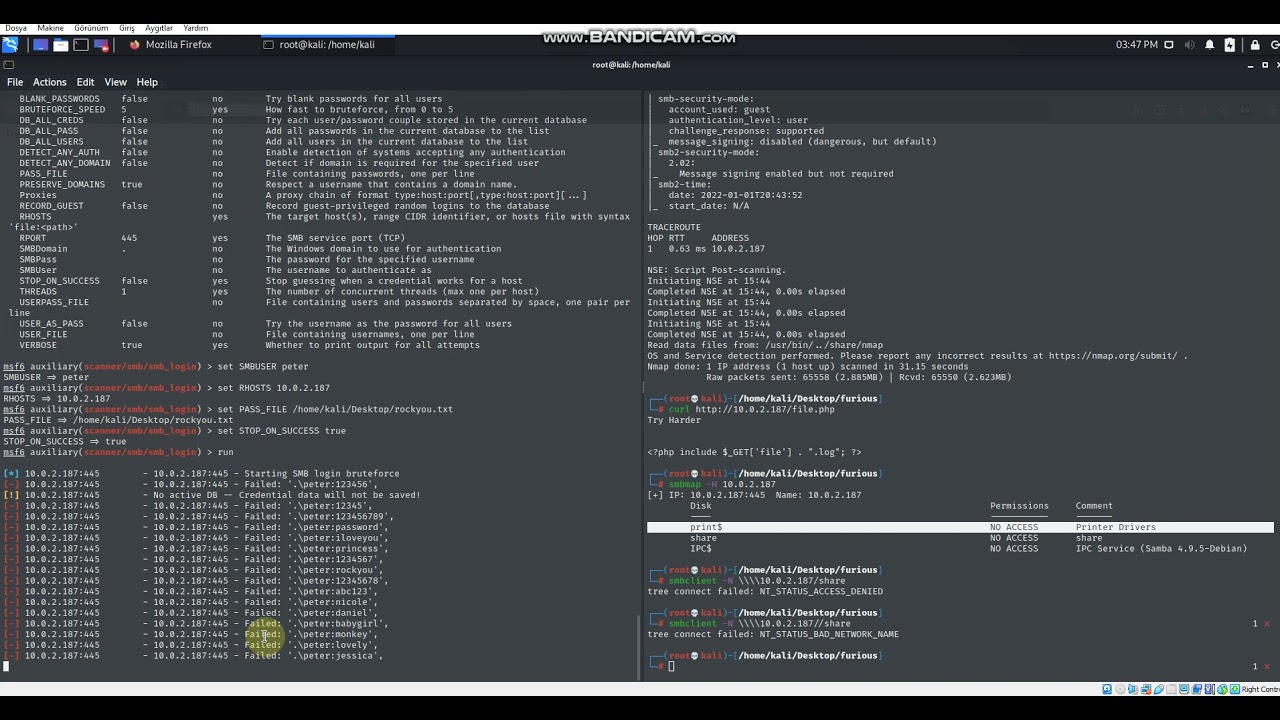The height and width of the screenshot is (720, 1280).
Task: Open the terminal File menu
Action: click(x=15, y=82)
